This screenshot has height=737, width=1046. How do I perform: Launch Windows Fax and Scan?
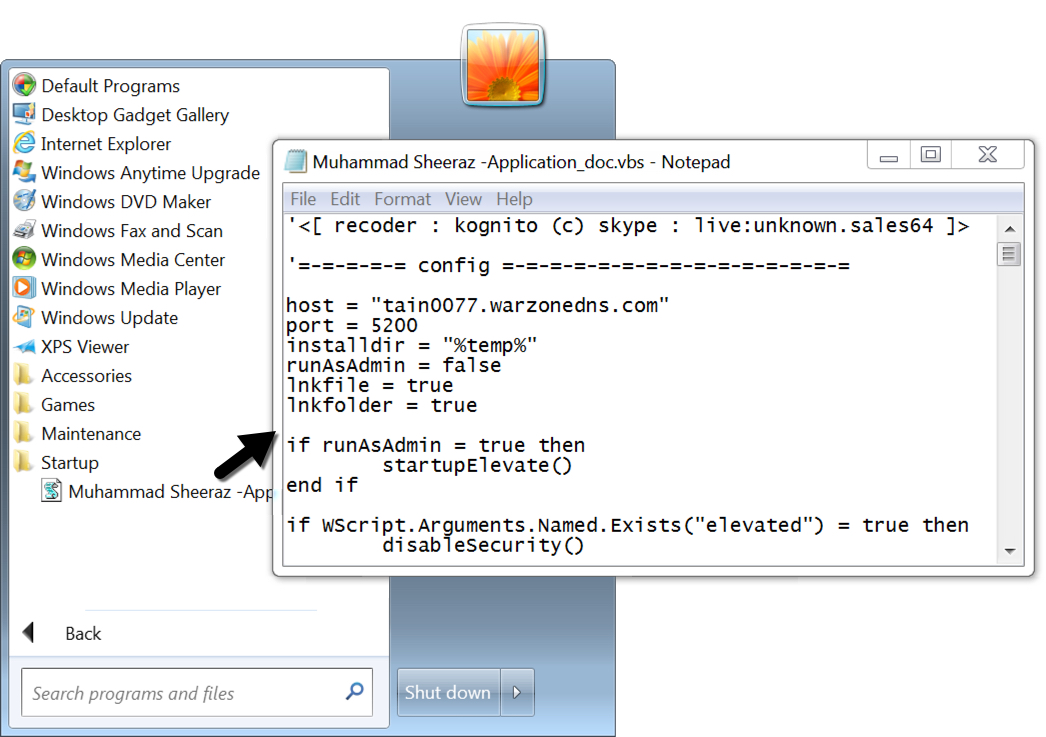(132, 231)
